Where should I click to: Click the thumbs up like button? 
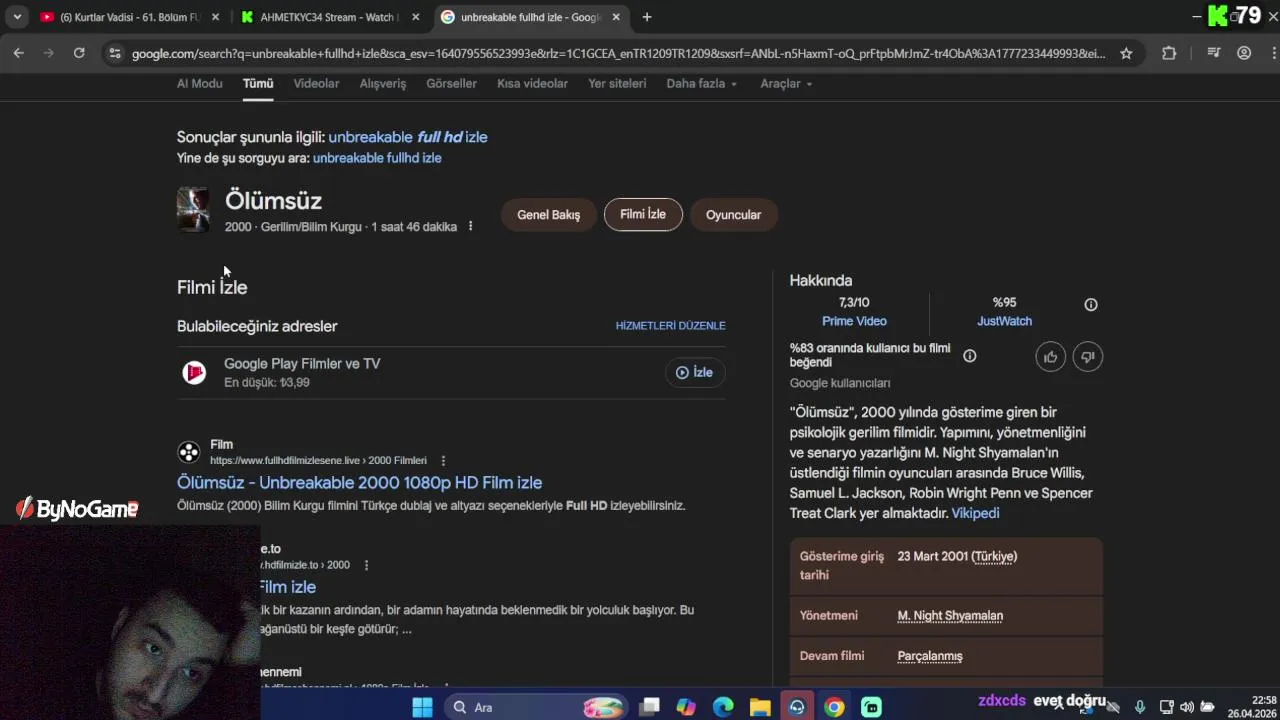(x=1050, y=356)
